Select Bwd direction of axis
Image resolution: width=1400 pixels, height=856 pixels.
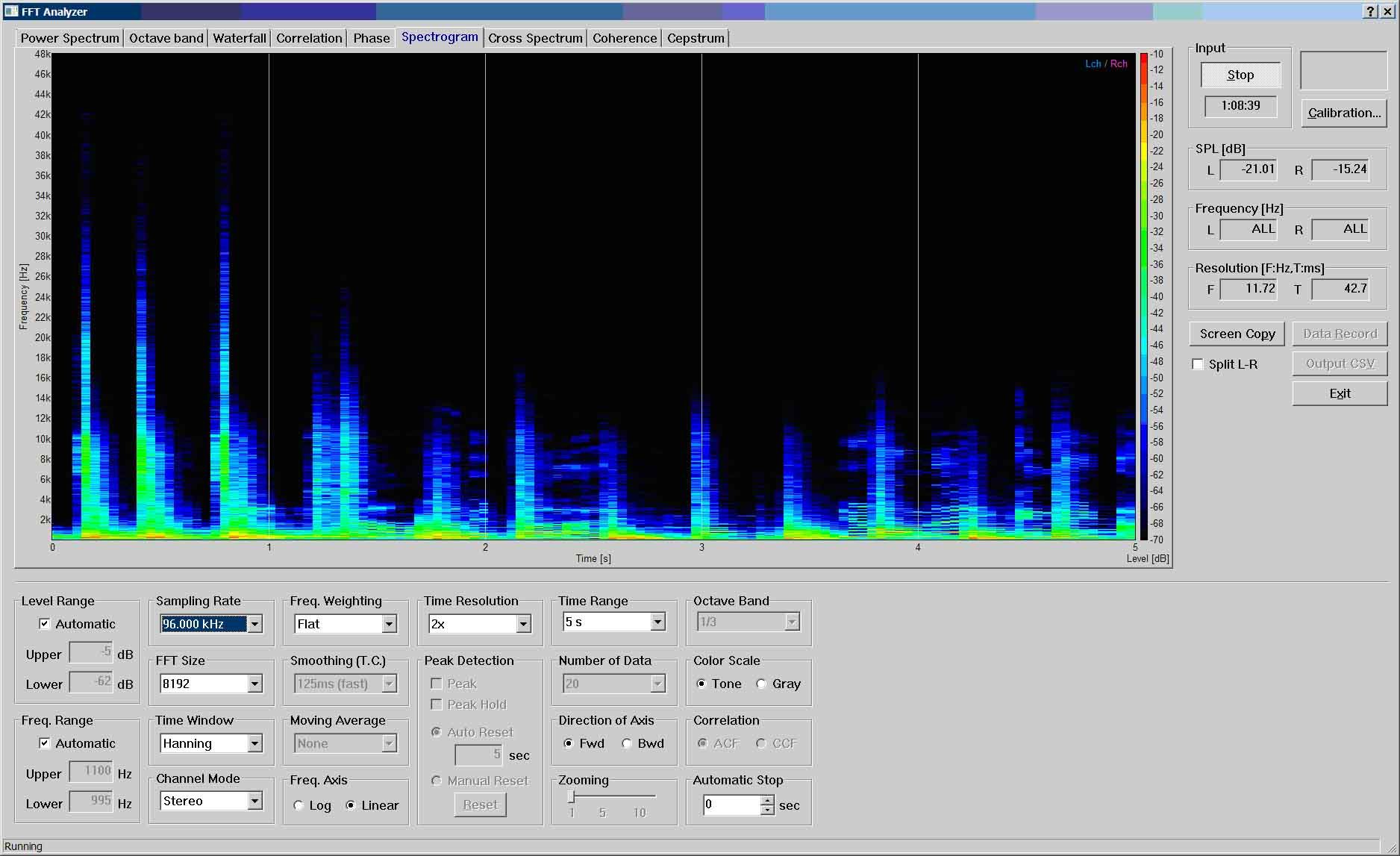[x=627, y=743]
